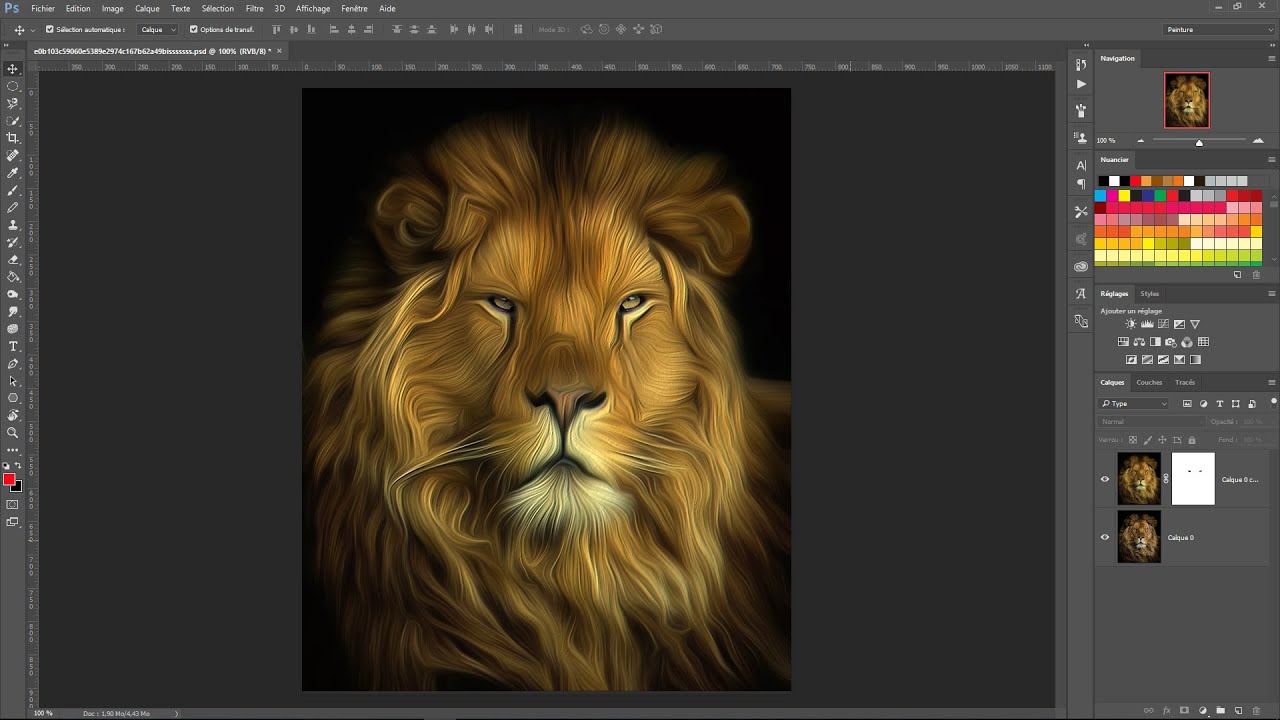Select the Horizontal Type tool
The image size is (1280, 720).
[x=13, y=346]
